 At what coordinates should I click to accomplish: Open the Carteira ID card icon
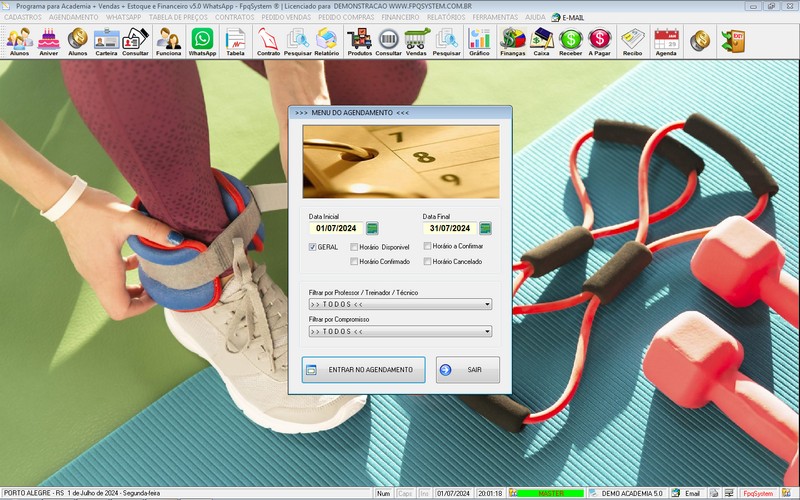[106, 41]
